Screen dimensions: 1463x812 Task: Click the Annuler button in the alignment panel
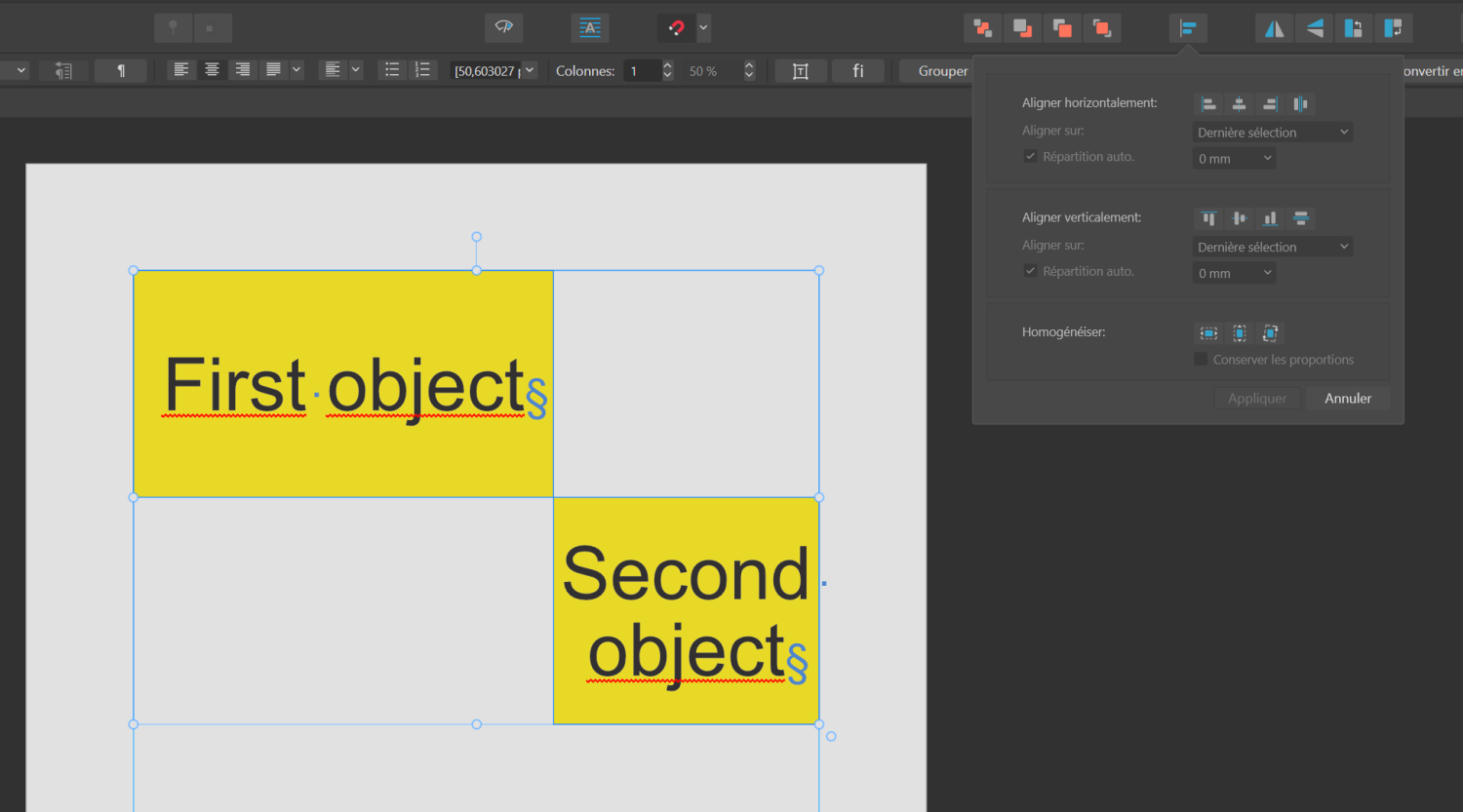pos(1348,398)
